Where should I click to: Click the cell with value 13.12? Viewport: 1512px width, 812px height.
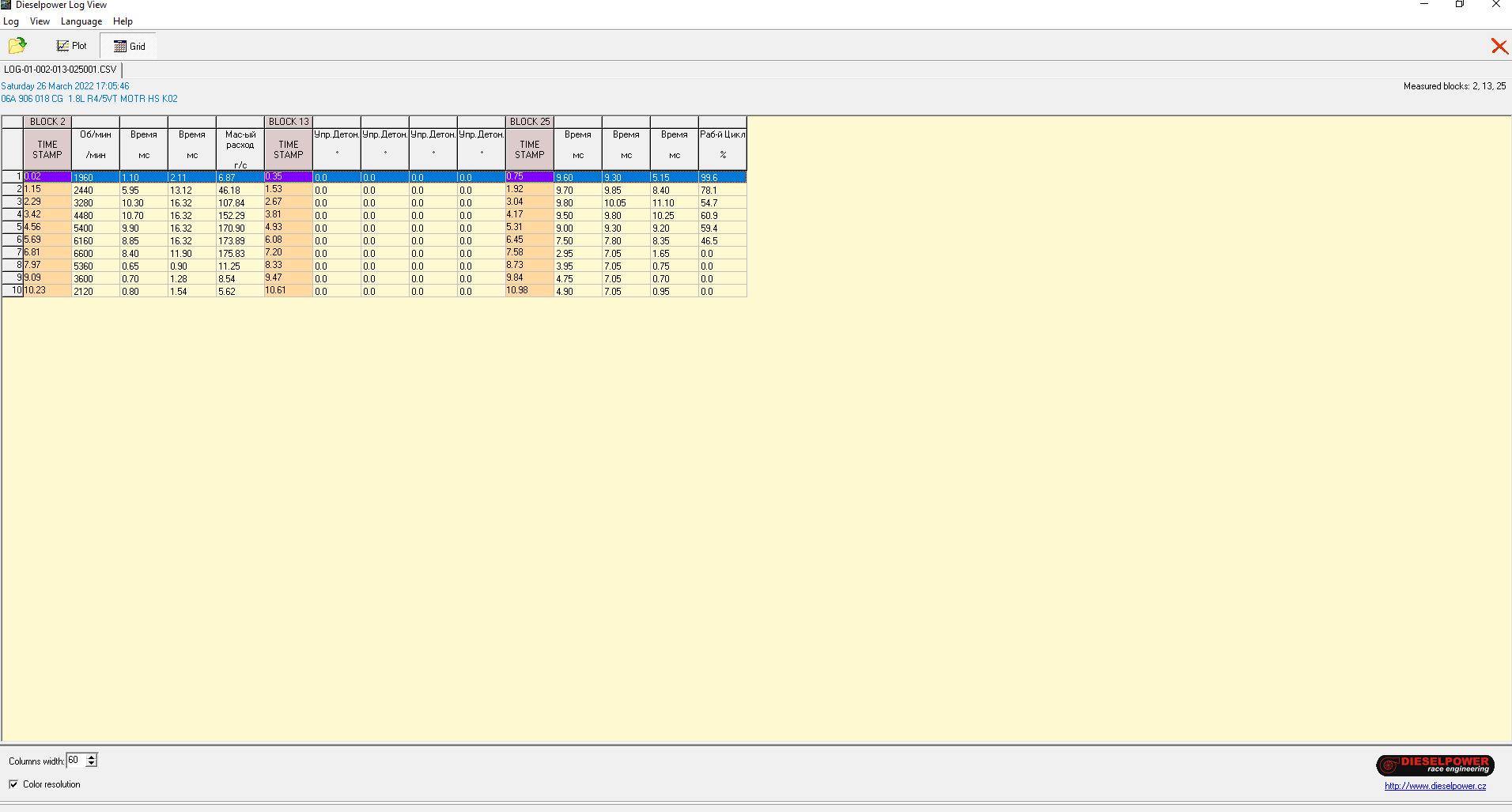192,190
